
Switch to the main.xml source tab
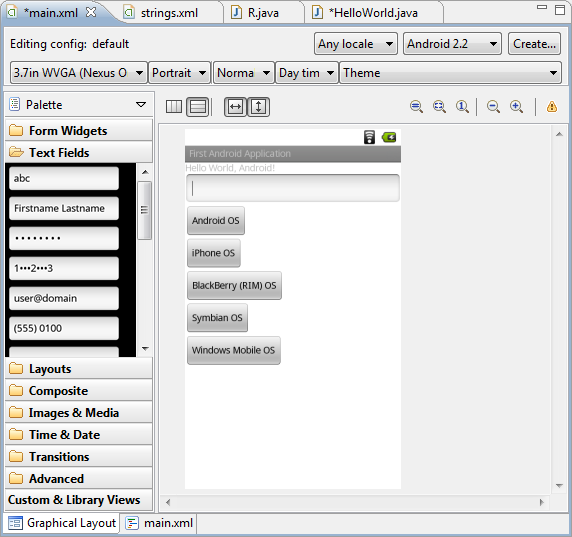coord(159,523)
